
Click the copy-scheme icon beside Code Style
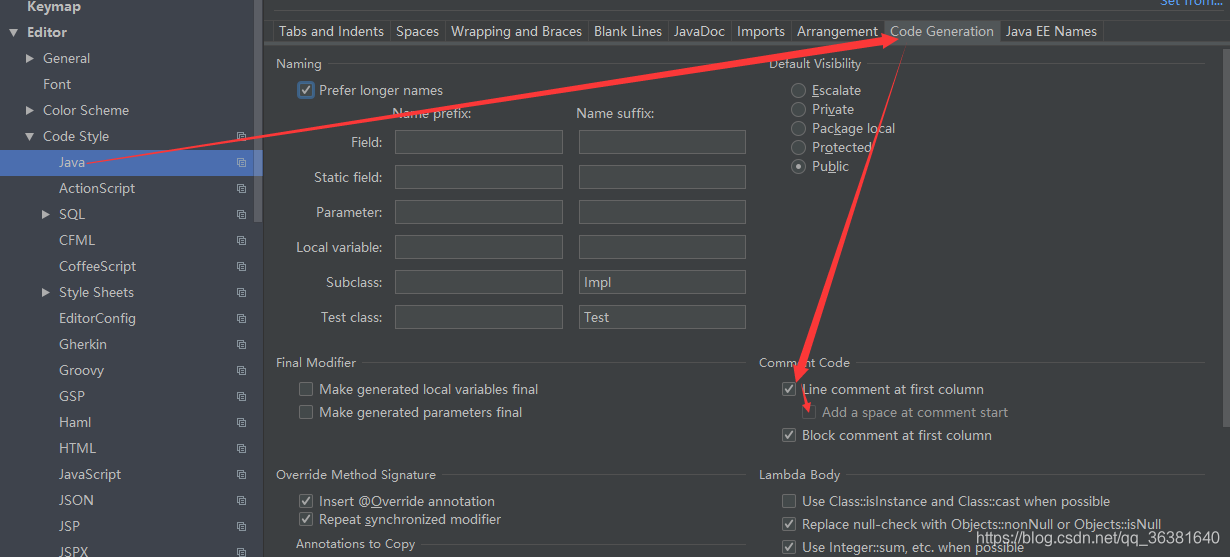pyautogui.click(x=241, y=136)
